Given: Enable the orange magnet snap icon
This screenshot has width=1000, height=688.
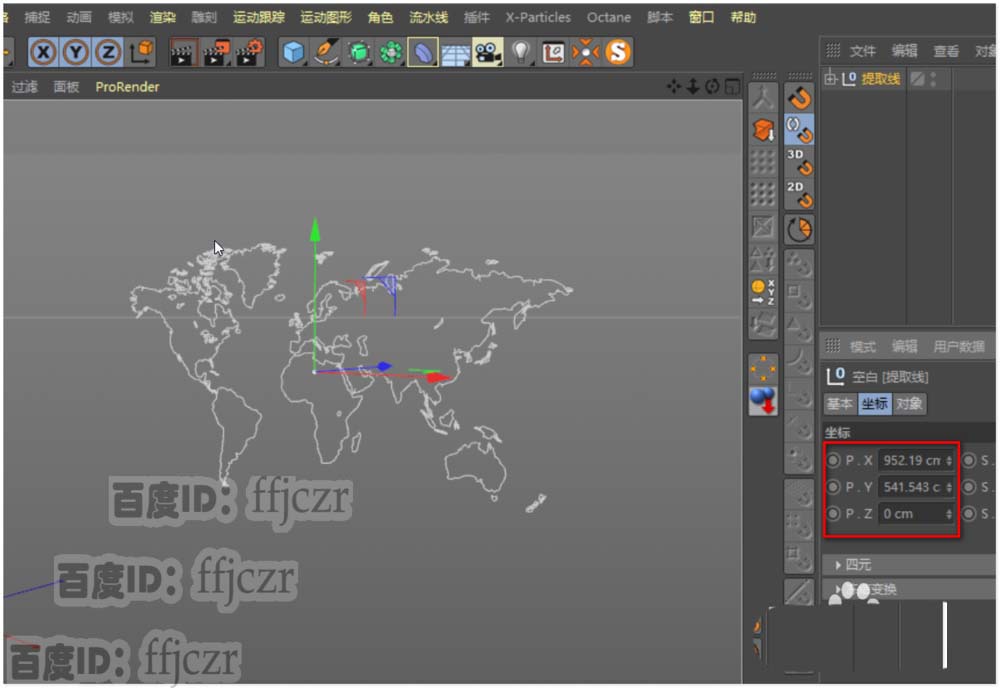Looking at the screenshot, I should pos(799,97).
